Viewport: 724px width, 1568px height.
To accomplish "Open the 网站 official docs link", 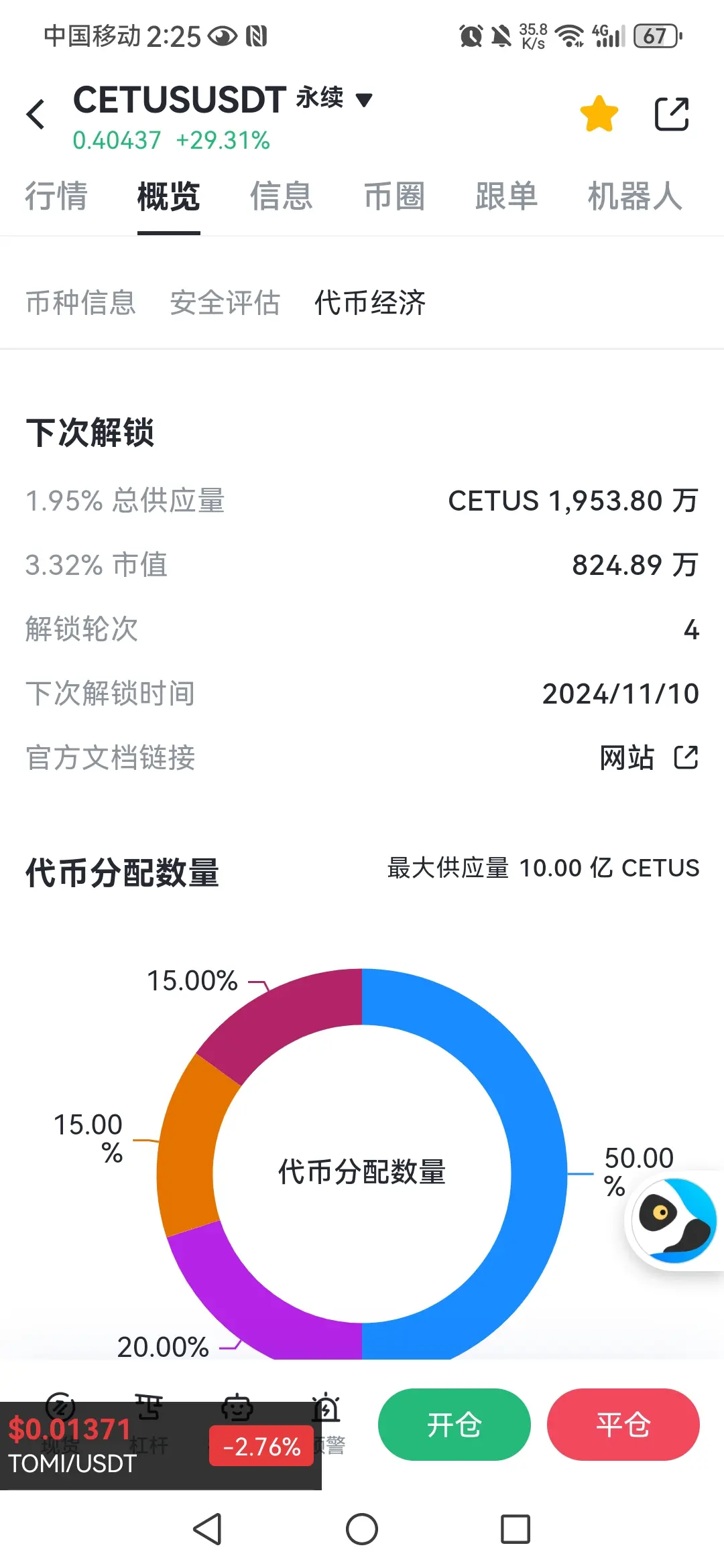I will (x=627, y=758).
